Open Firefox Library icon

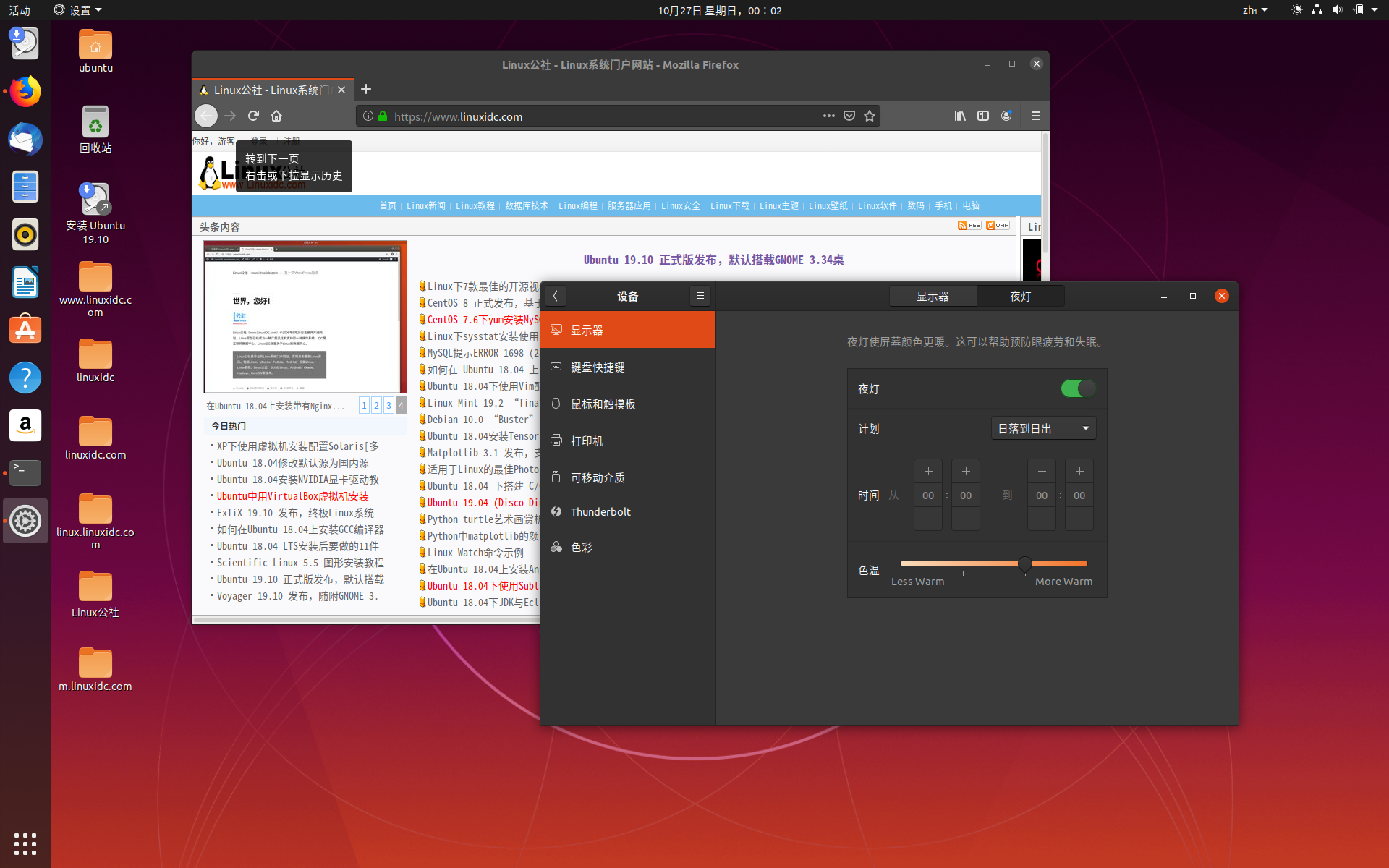coord(960,116)
